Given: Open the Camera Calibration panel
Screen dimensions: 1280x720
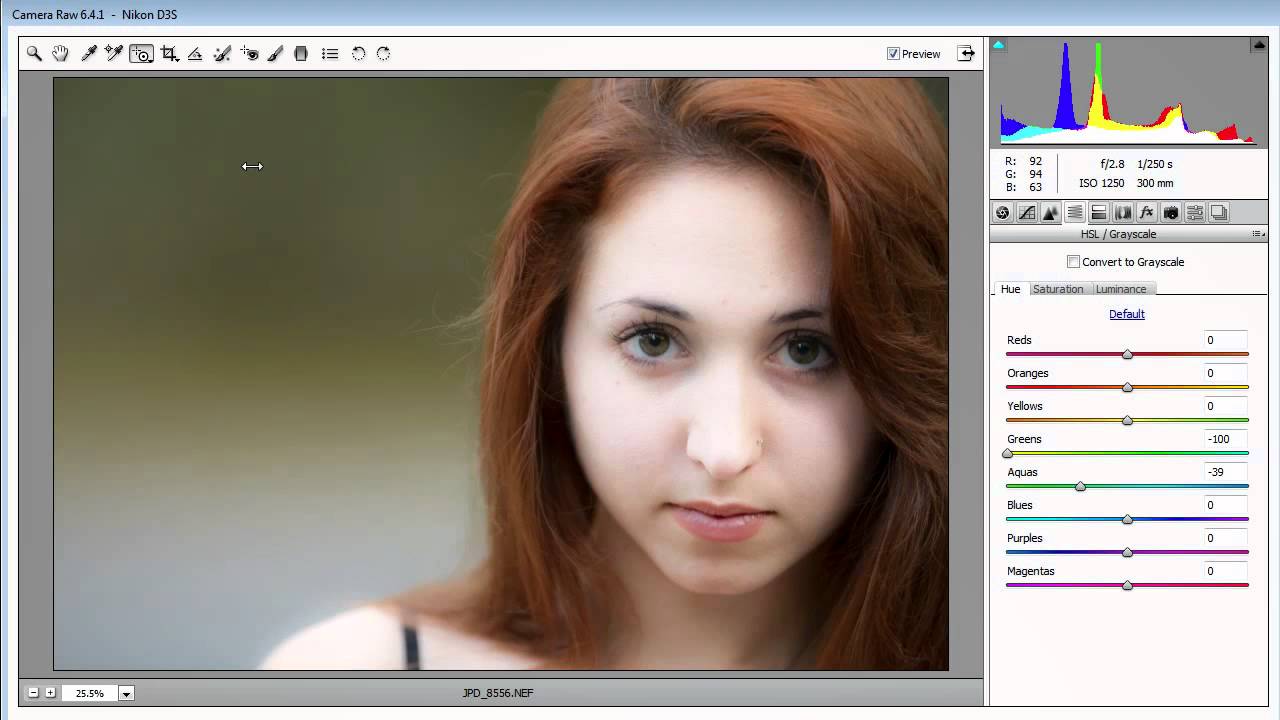Looking at the screenshot, I should pos(1170,212).
